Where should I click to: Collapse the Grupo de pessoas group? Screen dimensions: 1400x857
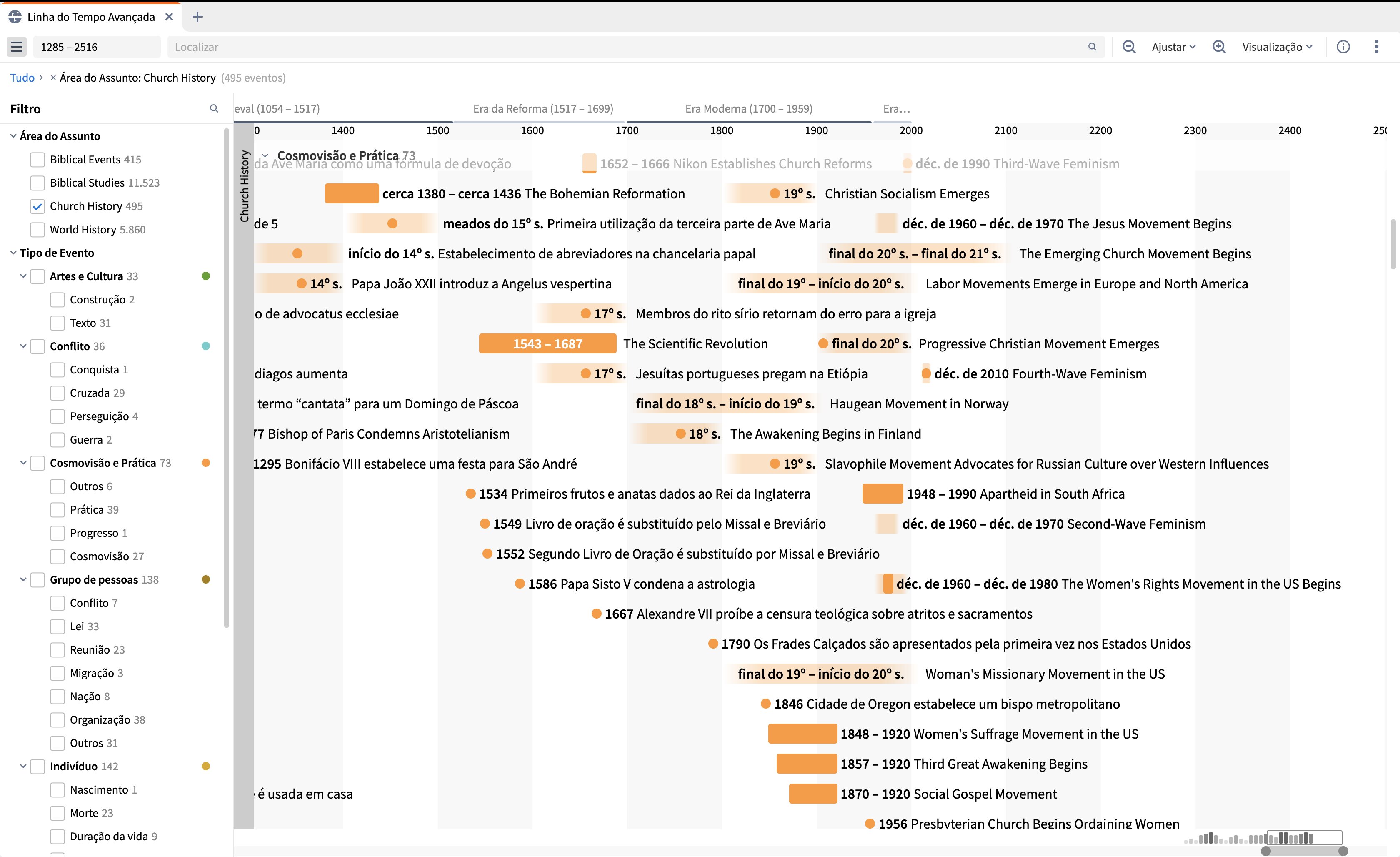(23, 580)
